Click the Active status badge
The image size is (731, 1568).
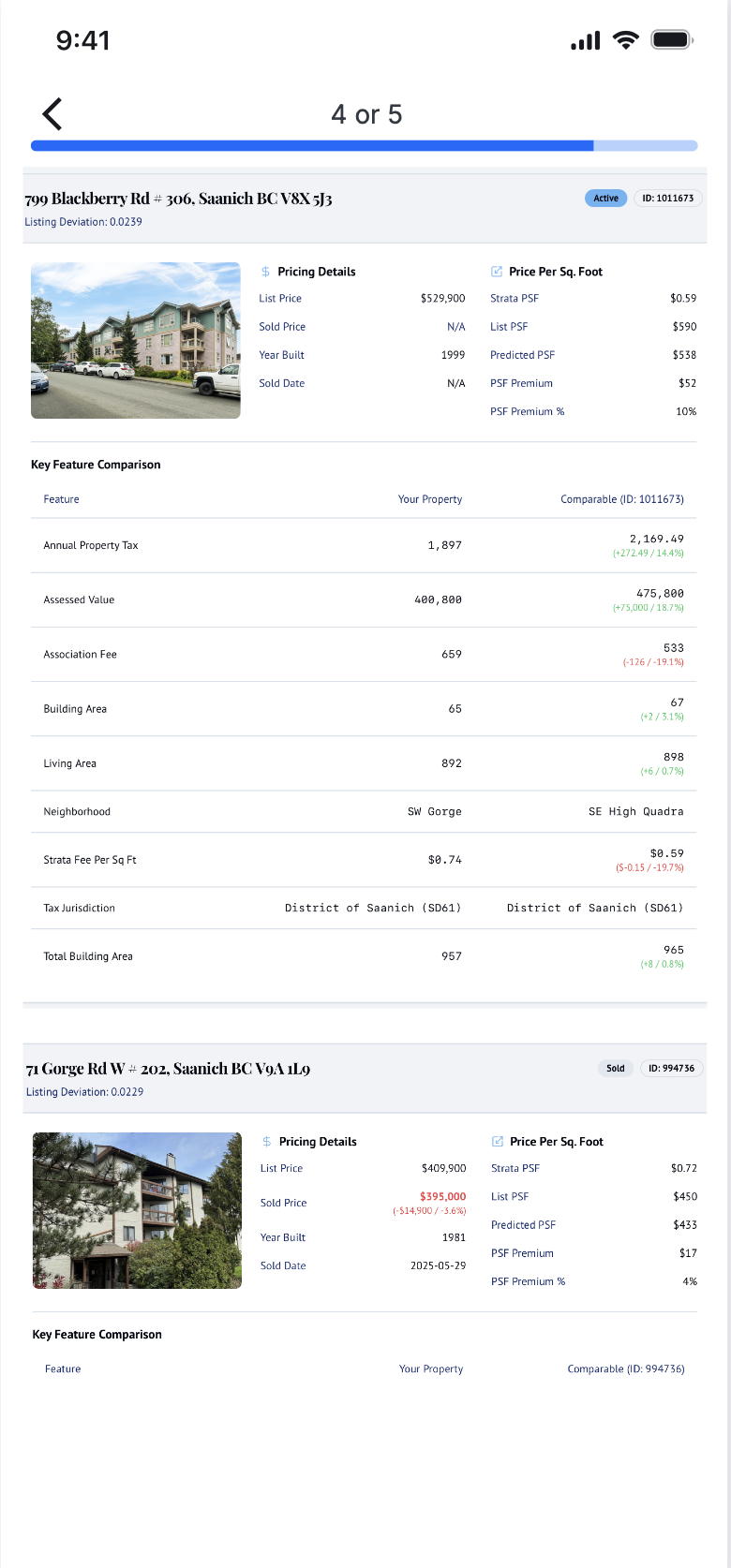tap(606, 198)
